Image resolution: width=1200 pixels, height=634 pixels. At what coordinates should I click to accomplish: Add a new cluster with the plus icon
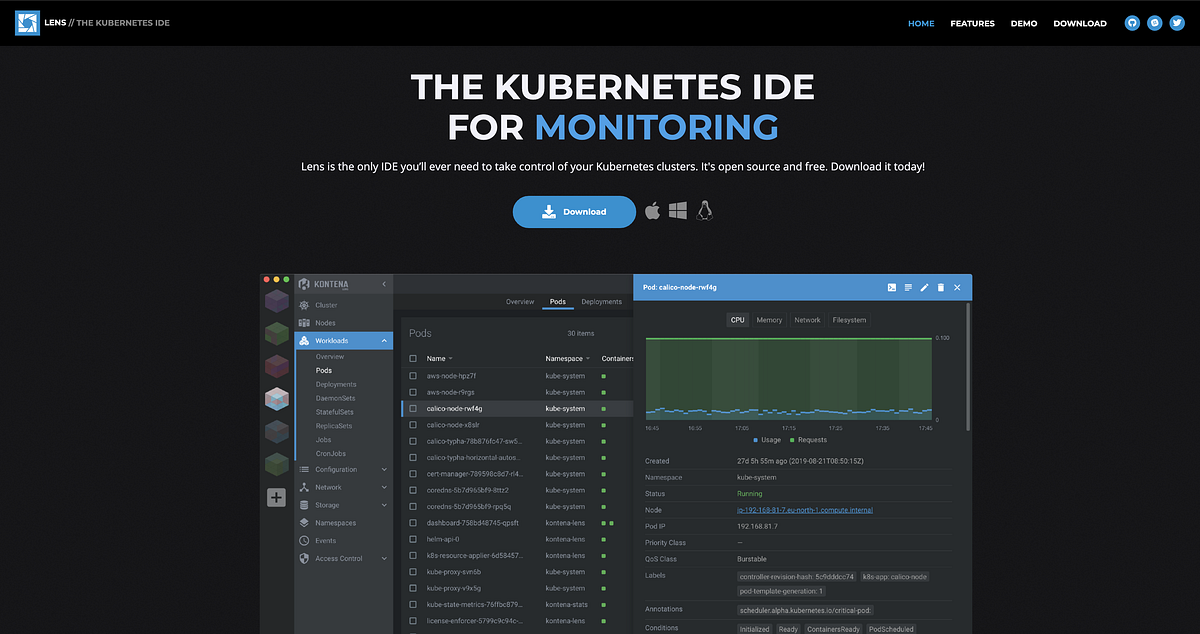[x=277, y=496]
